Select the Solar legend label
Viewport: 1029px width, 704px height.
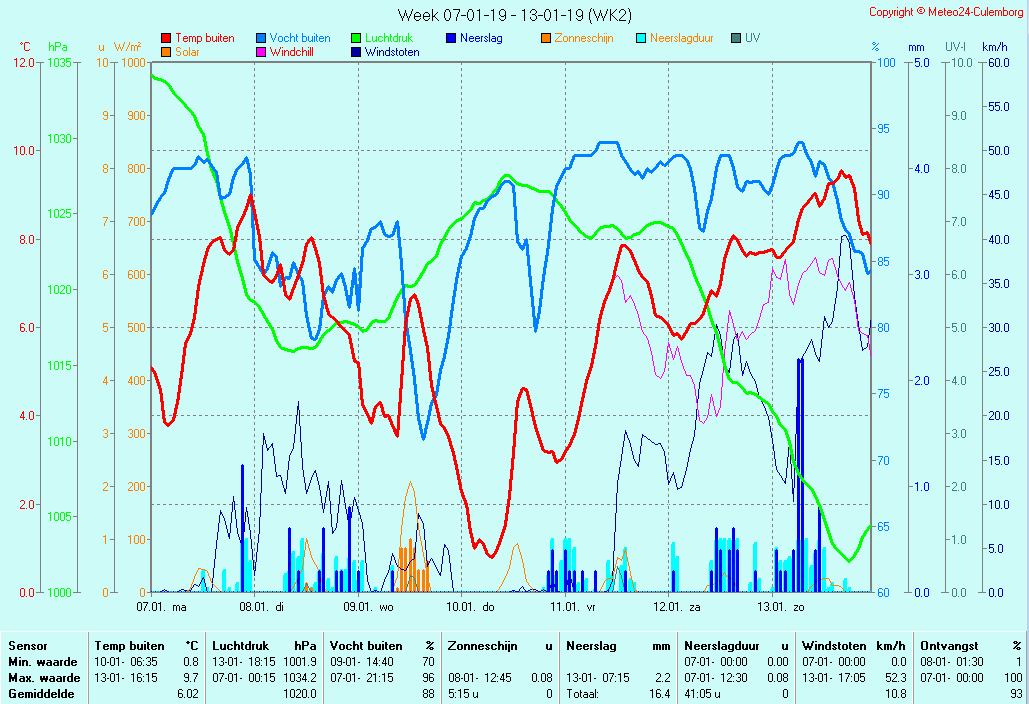[x=187, y=52]
